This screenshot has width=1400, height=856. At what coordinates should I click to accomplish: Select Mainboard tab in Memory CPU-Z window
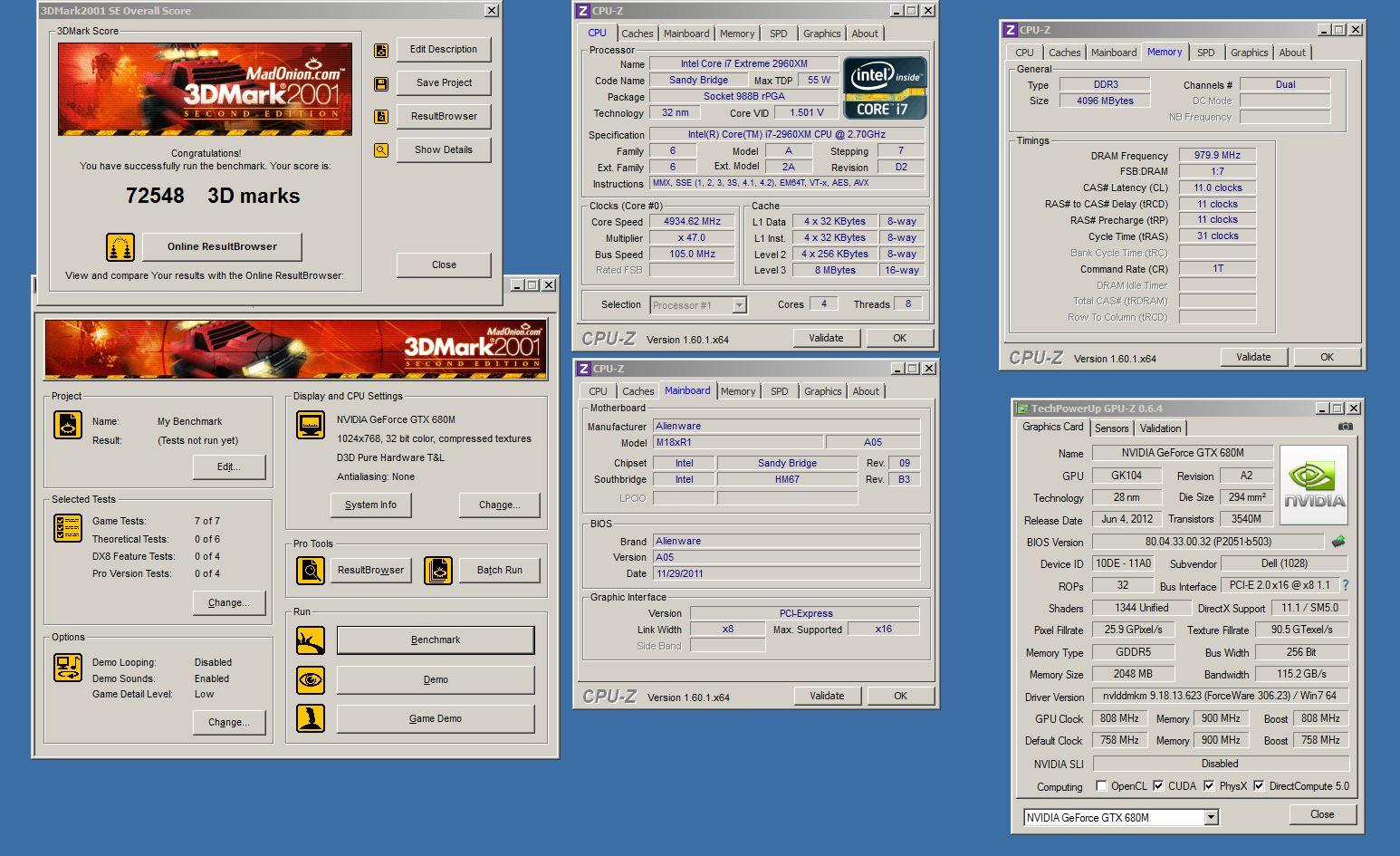click(x=1113, y=53)
